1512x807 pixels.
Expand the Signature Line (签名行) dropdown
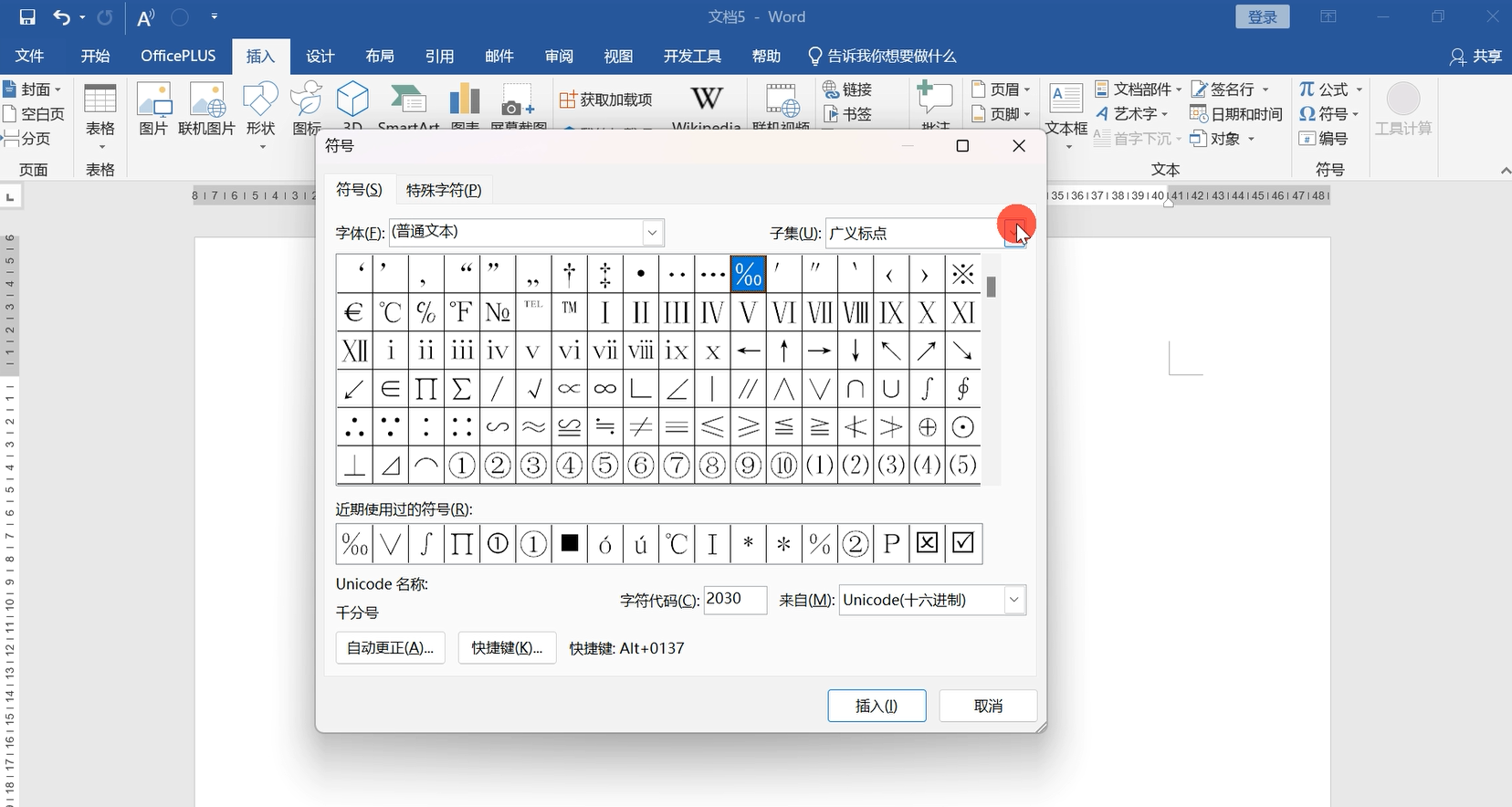click(x=1265, y=89)
